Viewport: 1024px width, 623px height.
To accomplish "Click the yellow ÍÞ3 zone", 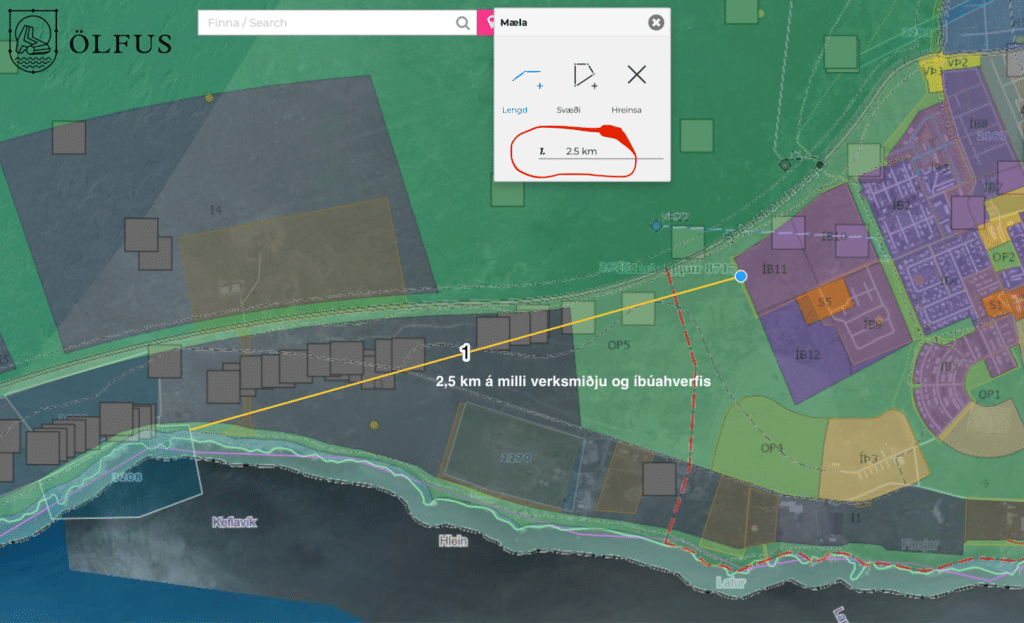I will click(866, 459).
